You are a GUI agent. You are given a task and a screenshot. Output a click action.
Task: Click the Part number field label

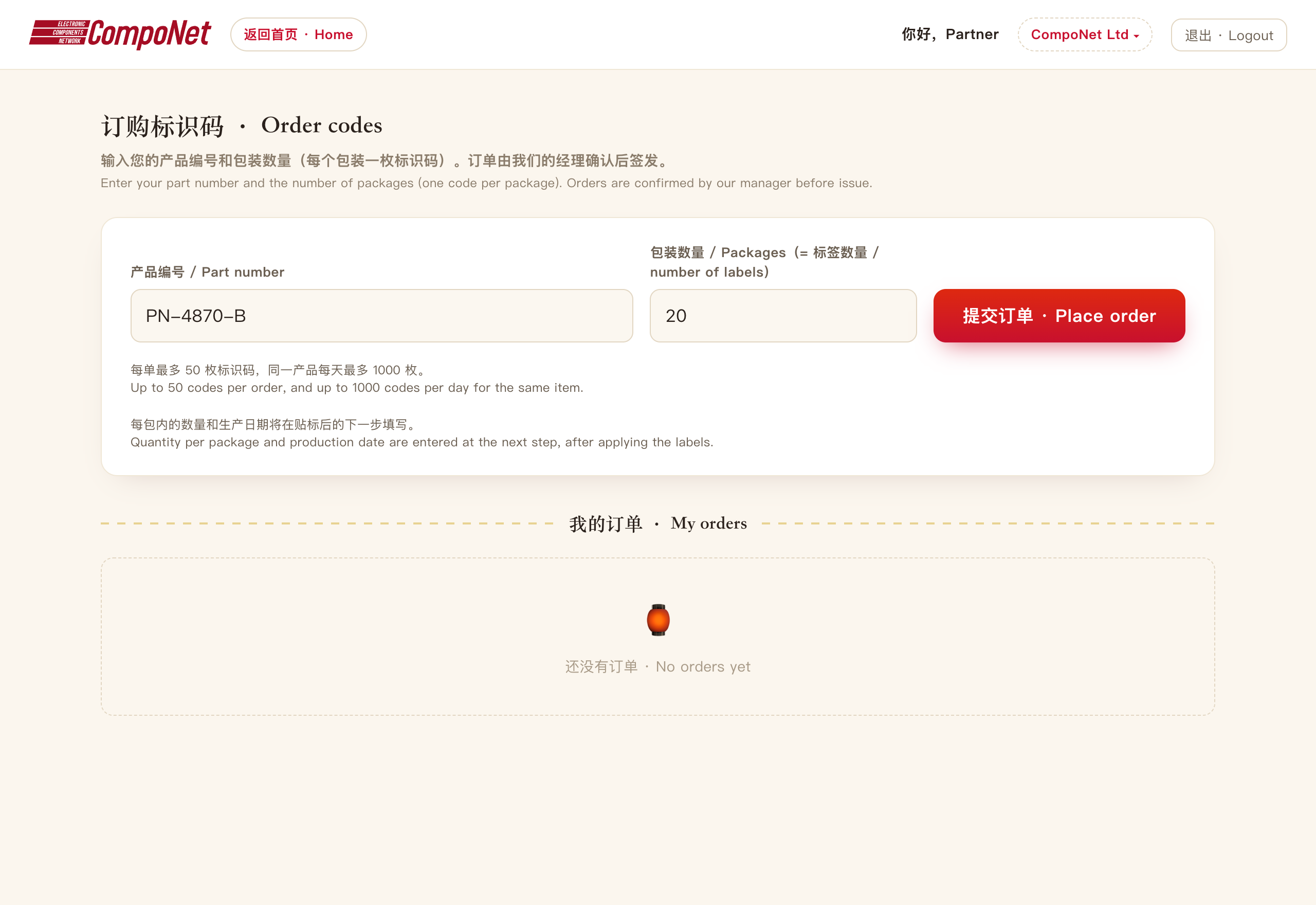click(208, 272)
